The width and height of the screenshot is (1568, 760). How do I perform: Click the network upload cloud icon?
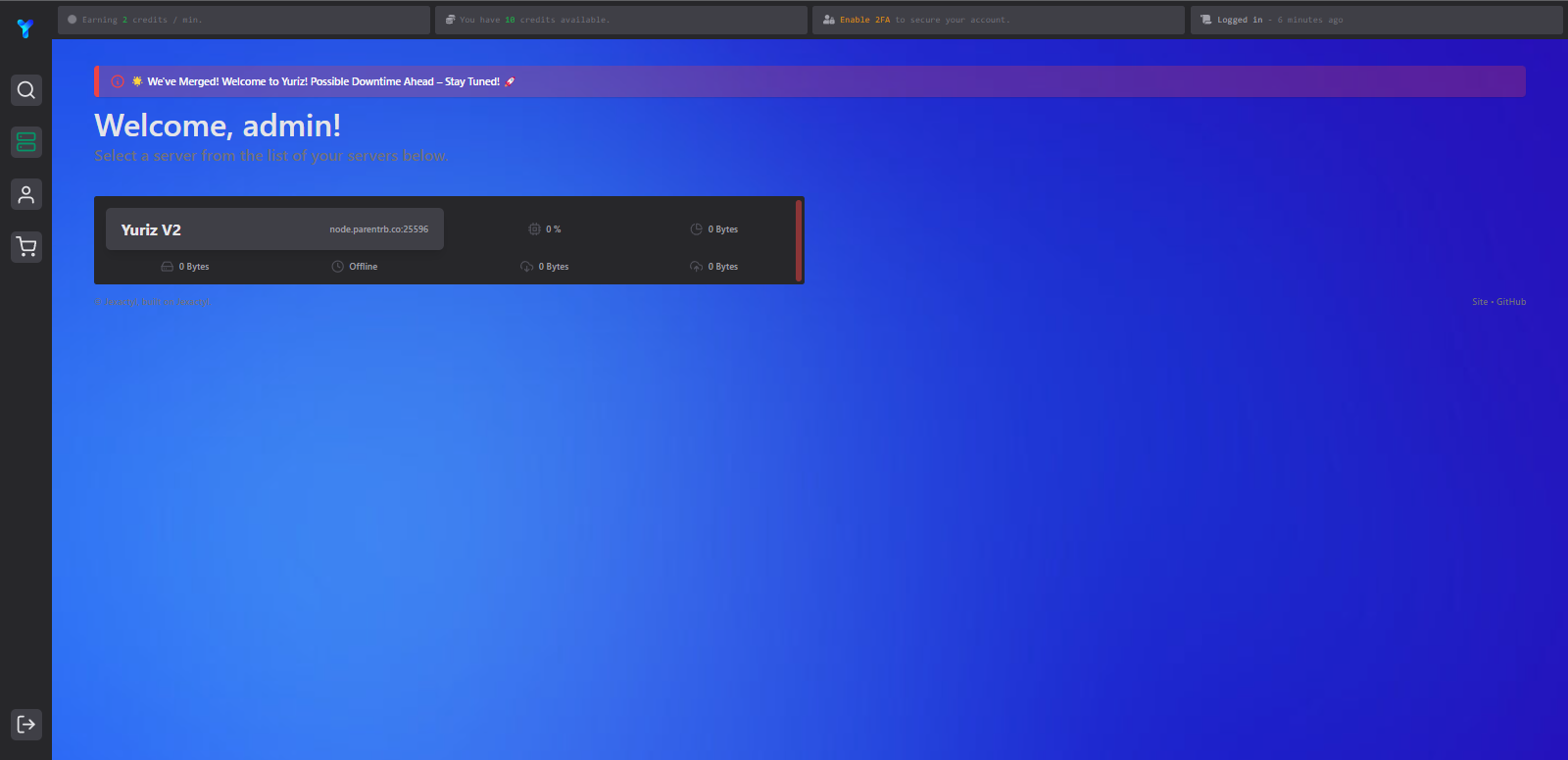[x=696, y=267]
